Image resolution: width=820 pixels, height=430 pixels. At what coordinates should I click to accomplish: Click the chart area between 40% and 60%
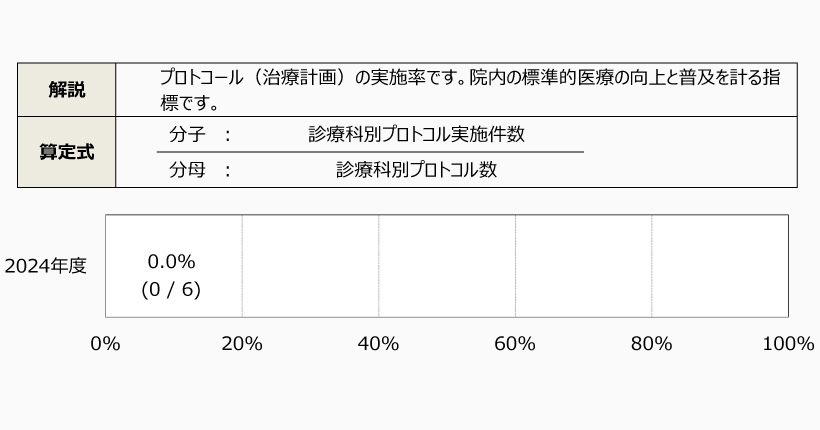[447, 266]
